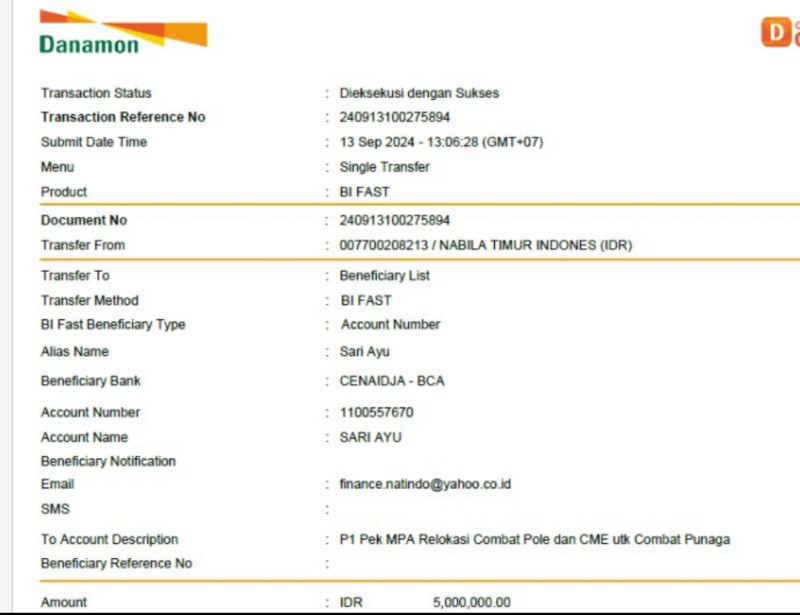Select the account name 'SARI AYU'

(370, 437)
